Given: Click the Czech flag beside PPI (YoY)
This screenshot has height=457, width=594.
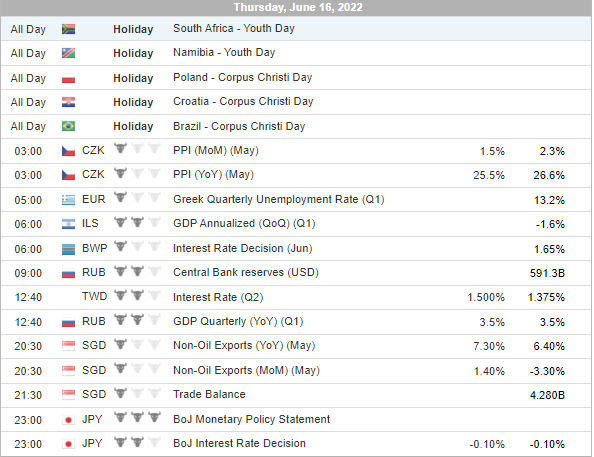Looking at the screenshot, I should click(x=68, y=175).
